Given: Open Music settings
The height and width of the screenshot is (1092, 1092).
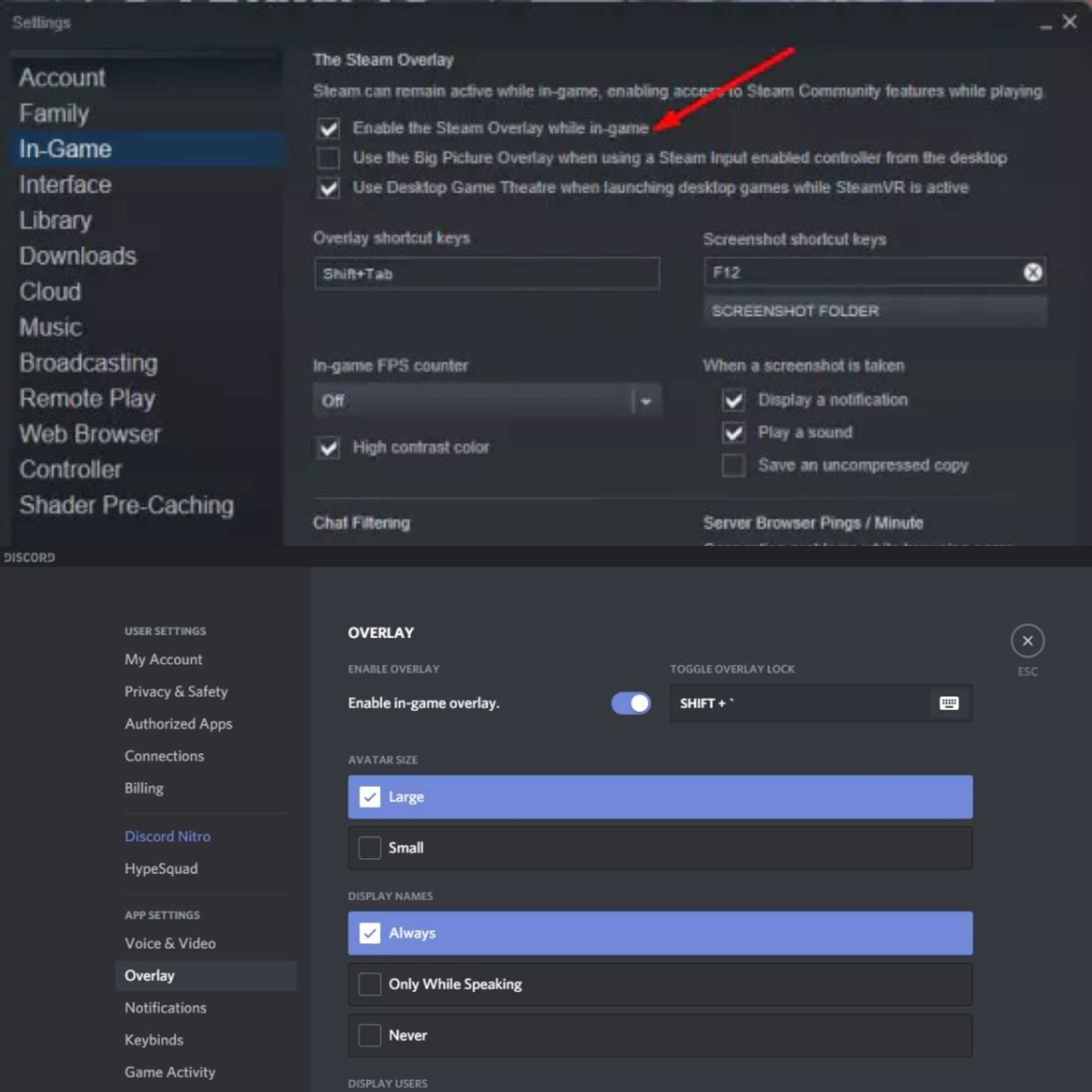Looking at the screenshot, I should click(50, 327).
